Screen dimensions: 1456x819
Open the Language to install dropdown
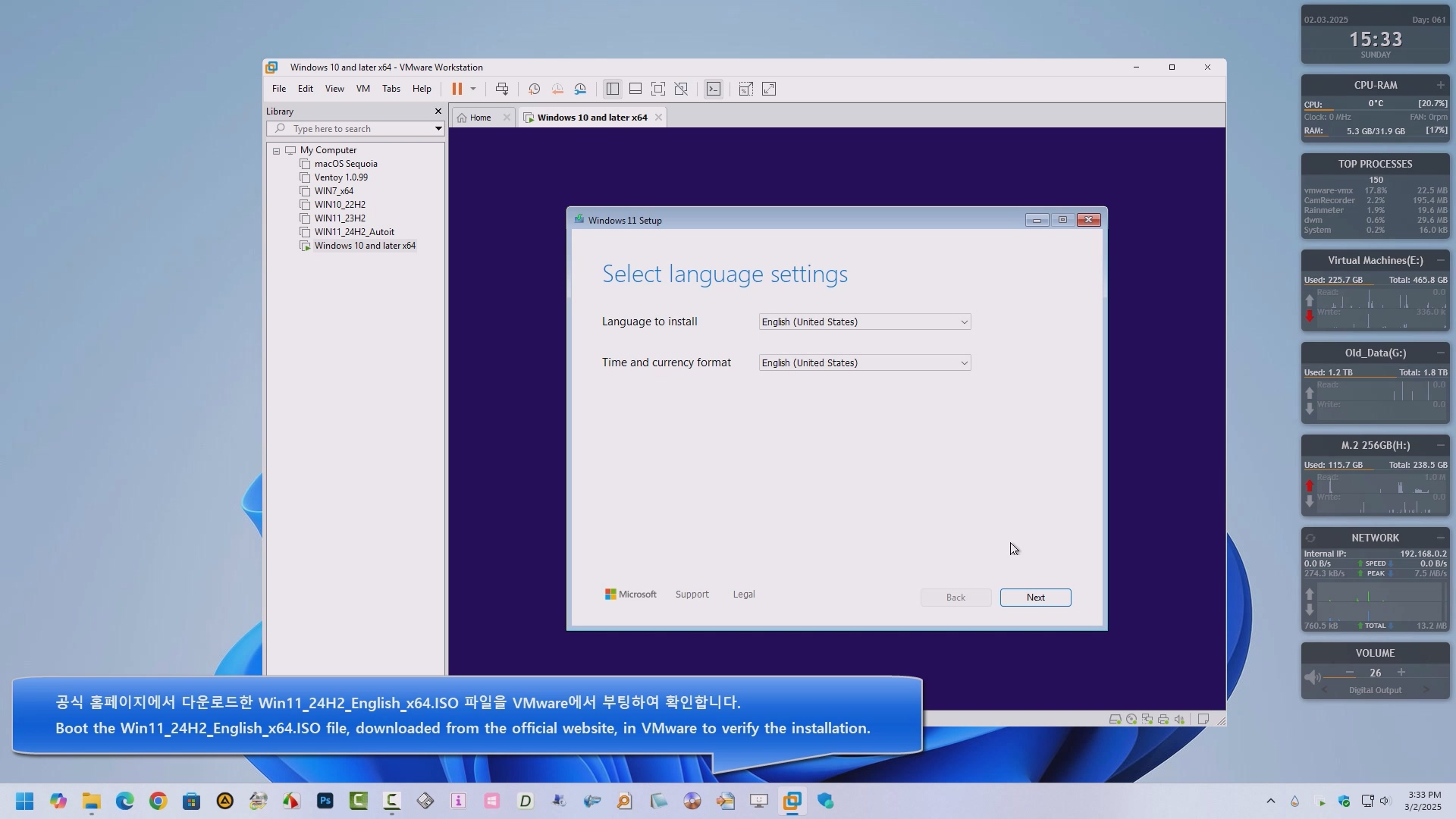(864, 322)
